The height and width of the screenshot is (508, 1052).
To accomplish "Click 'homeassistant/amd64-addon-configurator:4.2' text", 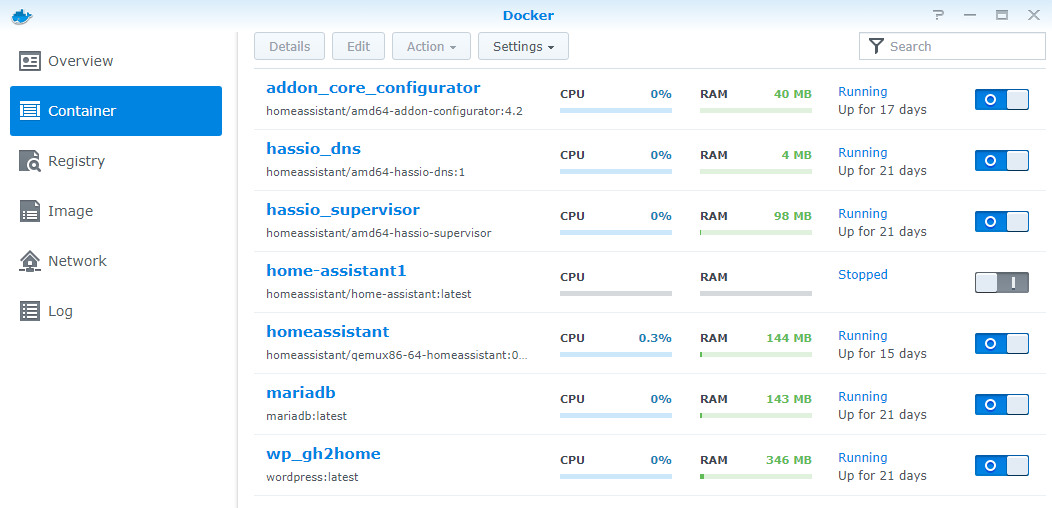I will coord(394,111).
